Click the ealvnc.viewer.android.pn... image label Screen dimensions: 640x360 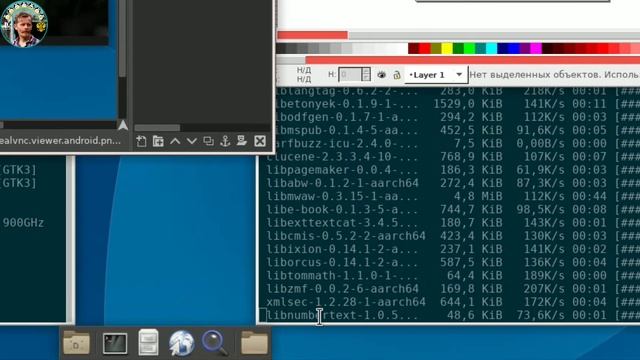[x=60, y=141]
